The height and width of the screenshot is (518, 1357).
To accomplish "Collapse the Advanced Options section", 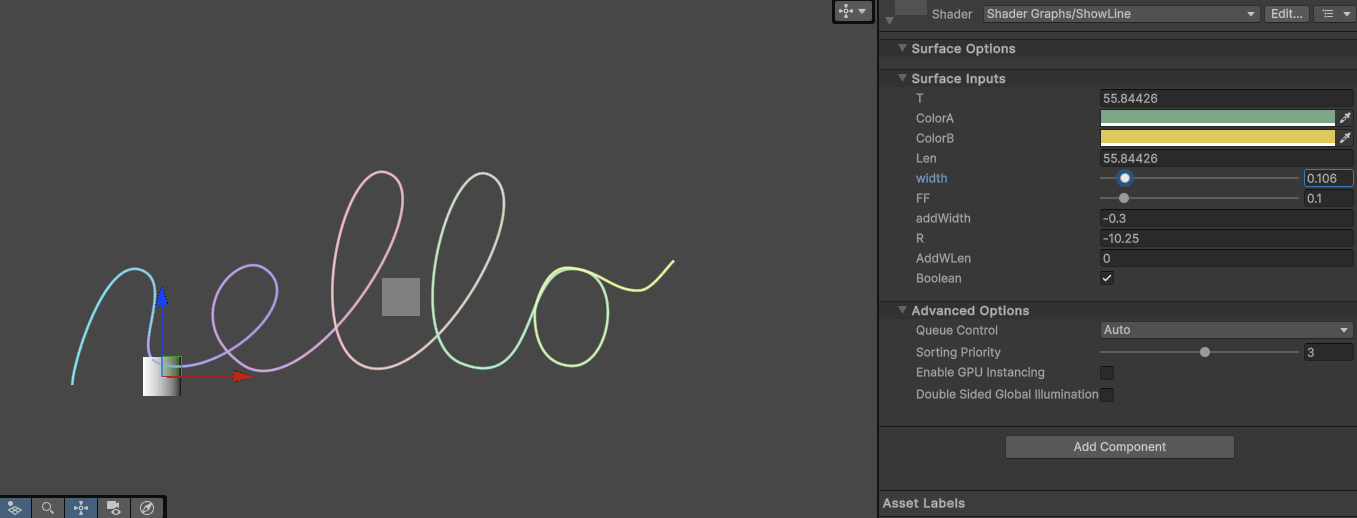I will [903, 310].
